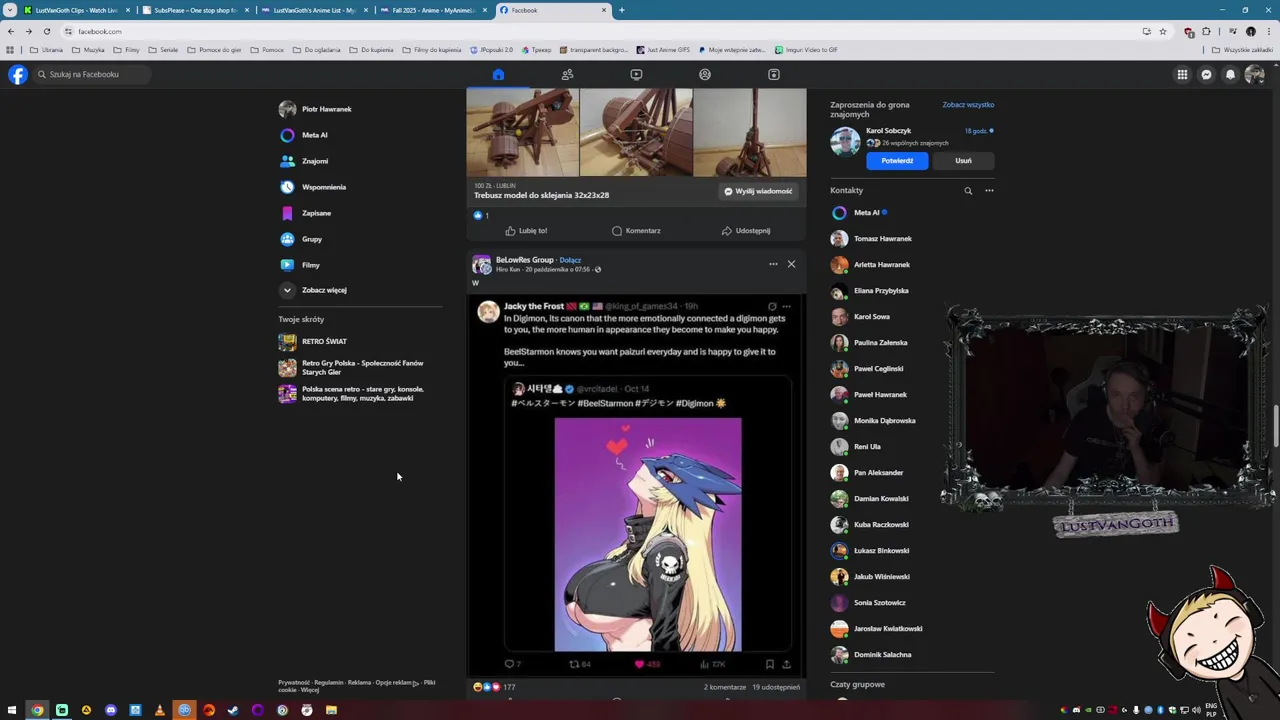Search contacts with the magnifier icon

tap(968, 190)
